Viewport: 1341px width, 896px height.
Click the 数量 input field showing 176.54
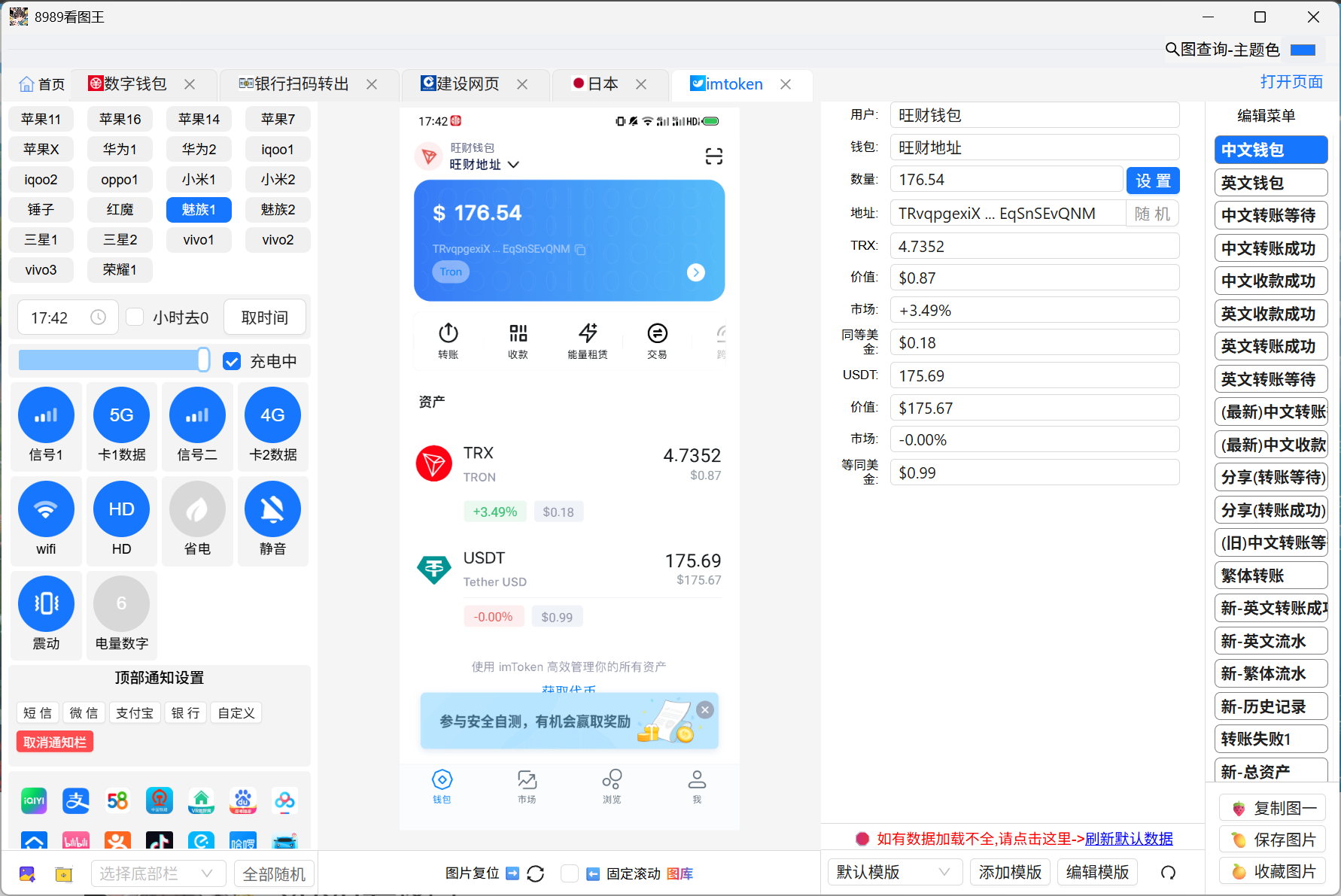pyautogui.click(x=1007, y=180)
